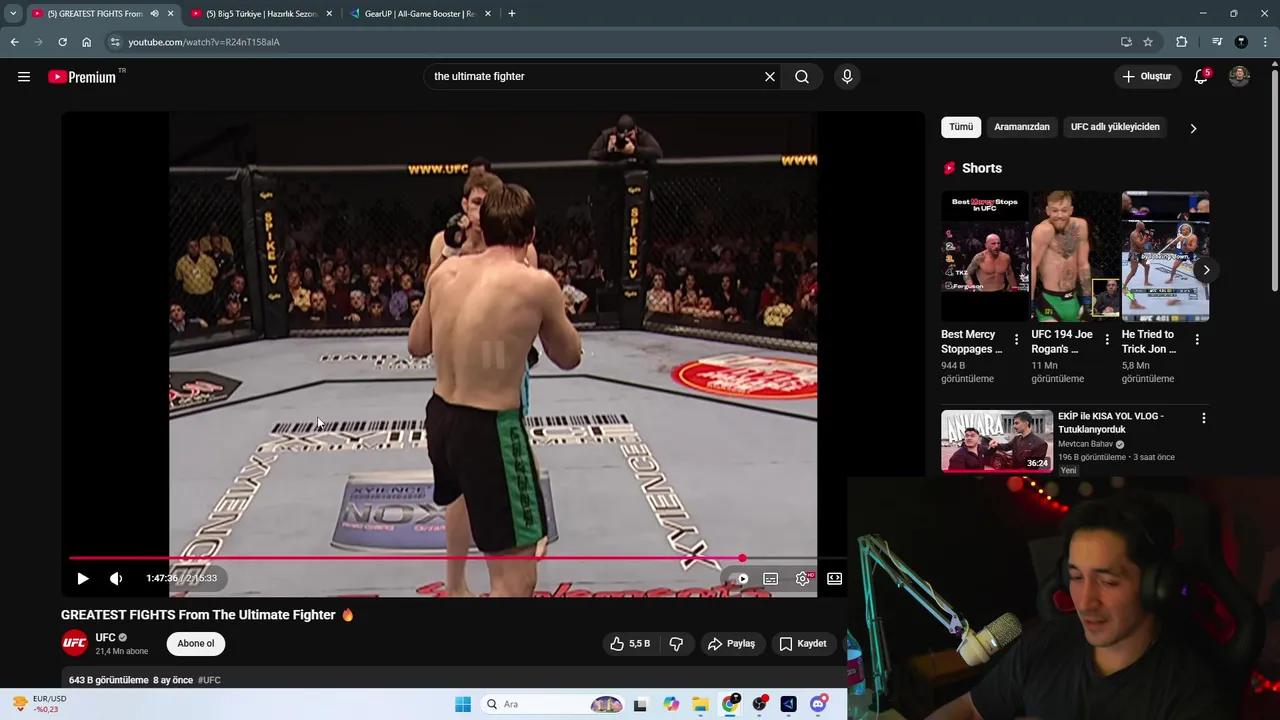Show more filter chips arrow
Image resolution: width=1280 pixels, height=720 pixels.
click(x=1193, y=128)
